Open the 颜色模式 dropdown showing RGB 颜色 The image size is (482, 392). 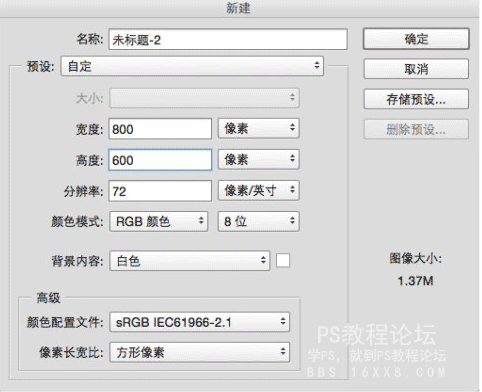tap(159, 221)
